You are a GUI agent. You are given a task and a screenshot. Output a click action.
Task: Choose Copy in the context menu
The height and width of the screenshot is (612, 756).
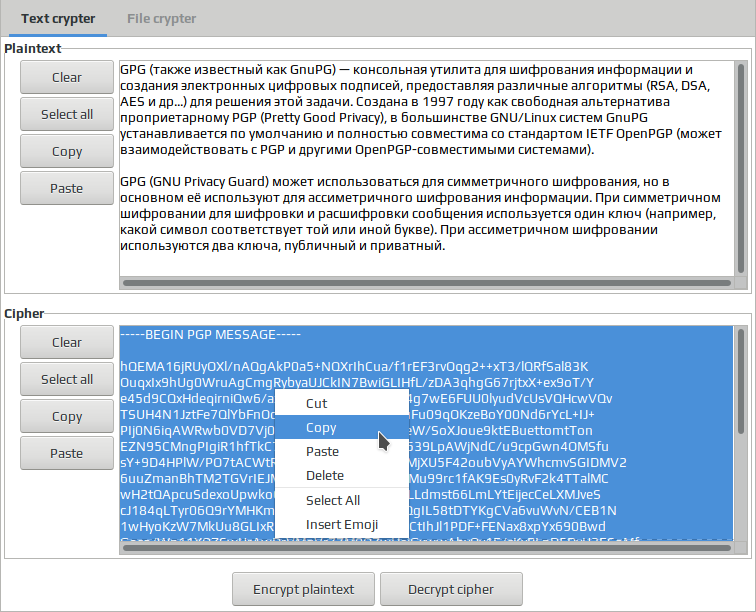pos(342,427)
